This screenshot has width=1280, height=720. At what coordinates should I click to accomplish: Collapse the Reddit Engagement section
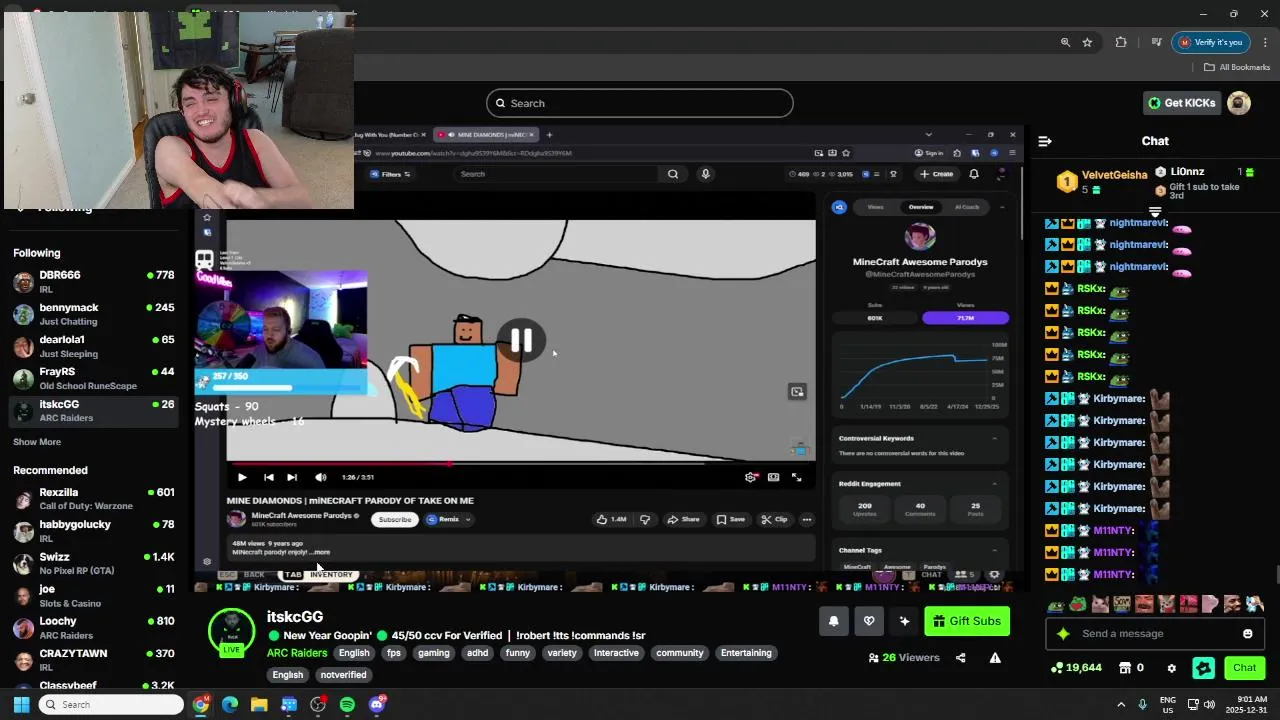[x=994, y=484]
